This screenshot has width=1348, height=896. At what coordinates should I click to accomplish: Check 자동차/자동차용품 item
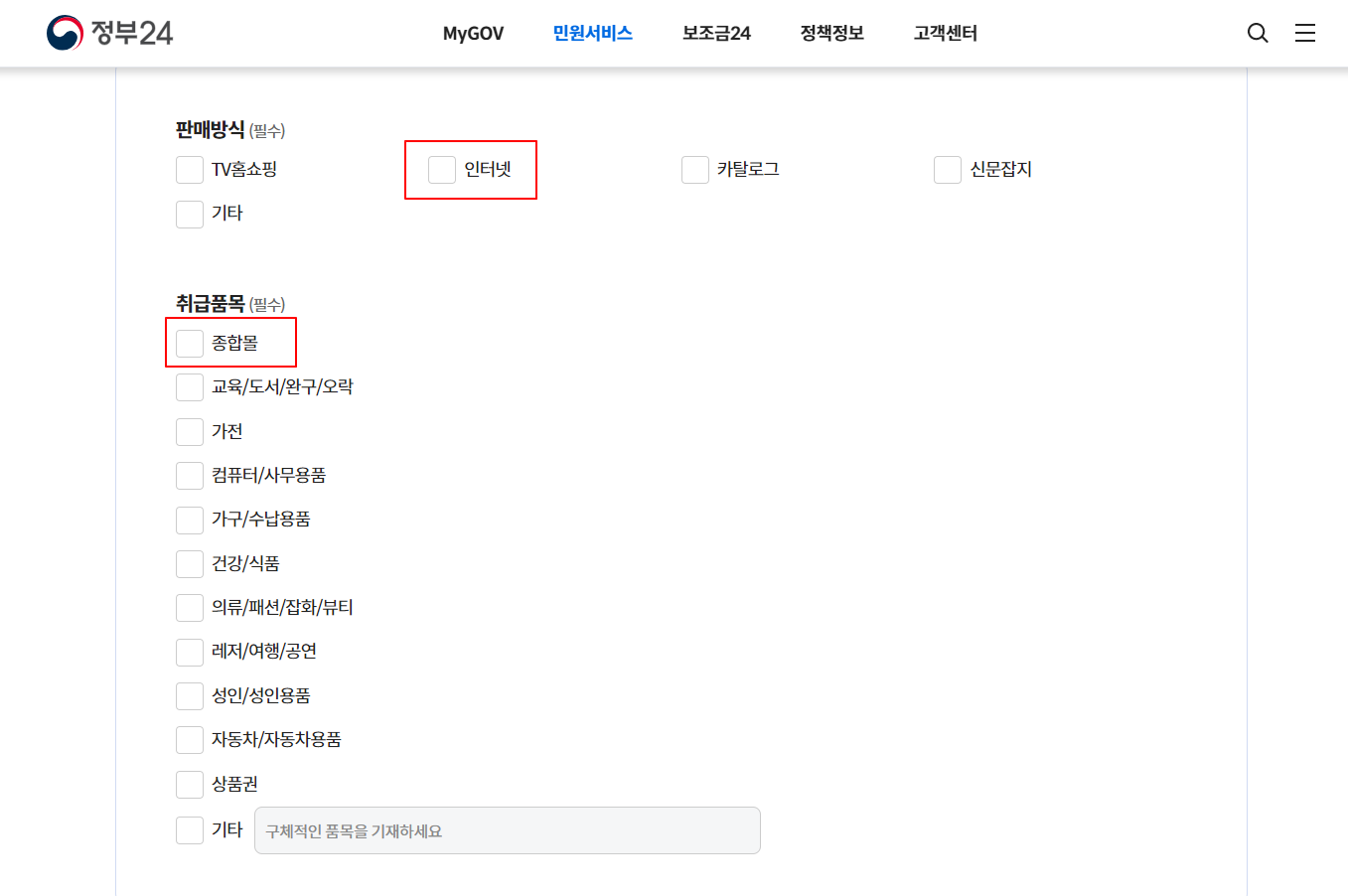coord(190,740)
